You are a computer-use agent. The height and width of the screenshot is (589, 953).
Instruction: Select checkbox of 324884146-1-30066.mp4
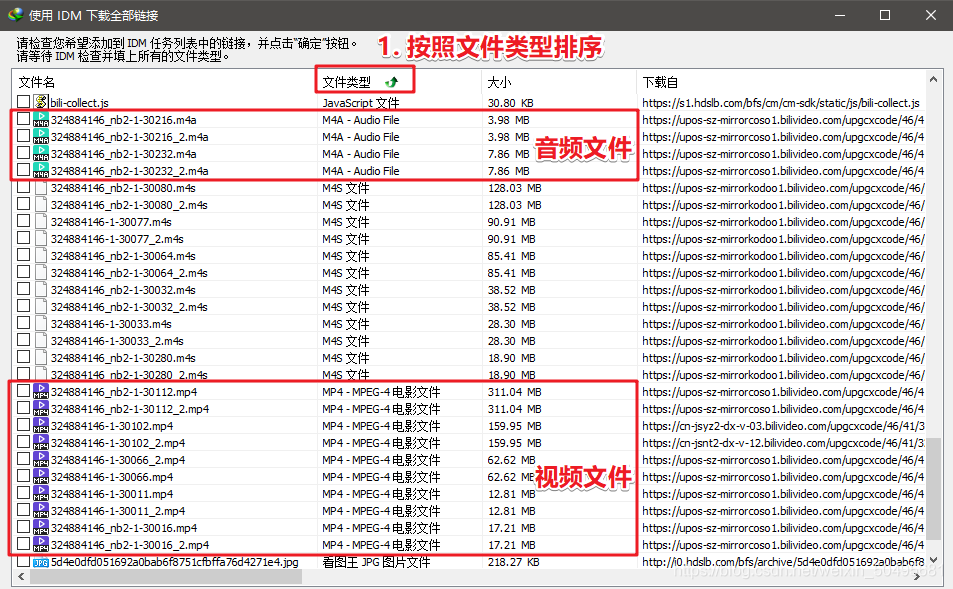pos(23,475)
